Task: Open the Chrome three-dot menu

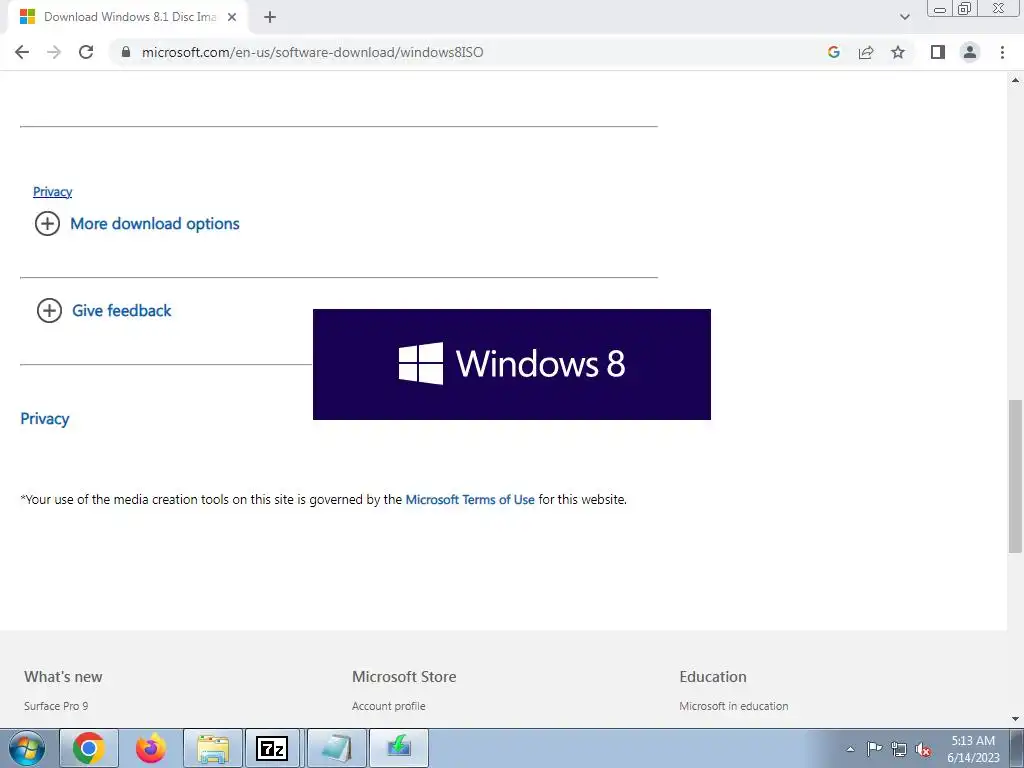Action: pos(1002,52)
